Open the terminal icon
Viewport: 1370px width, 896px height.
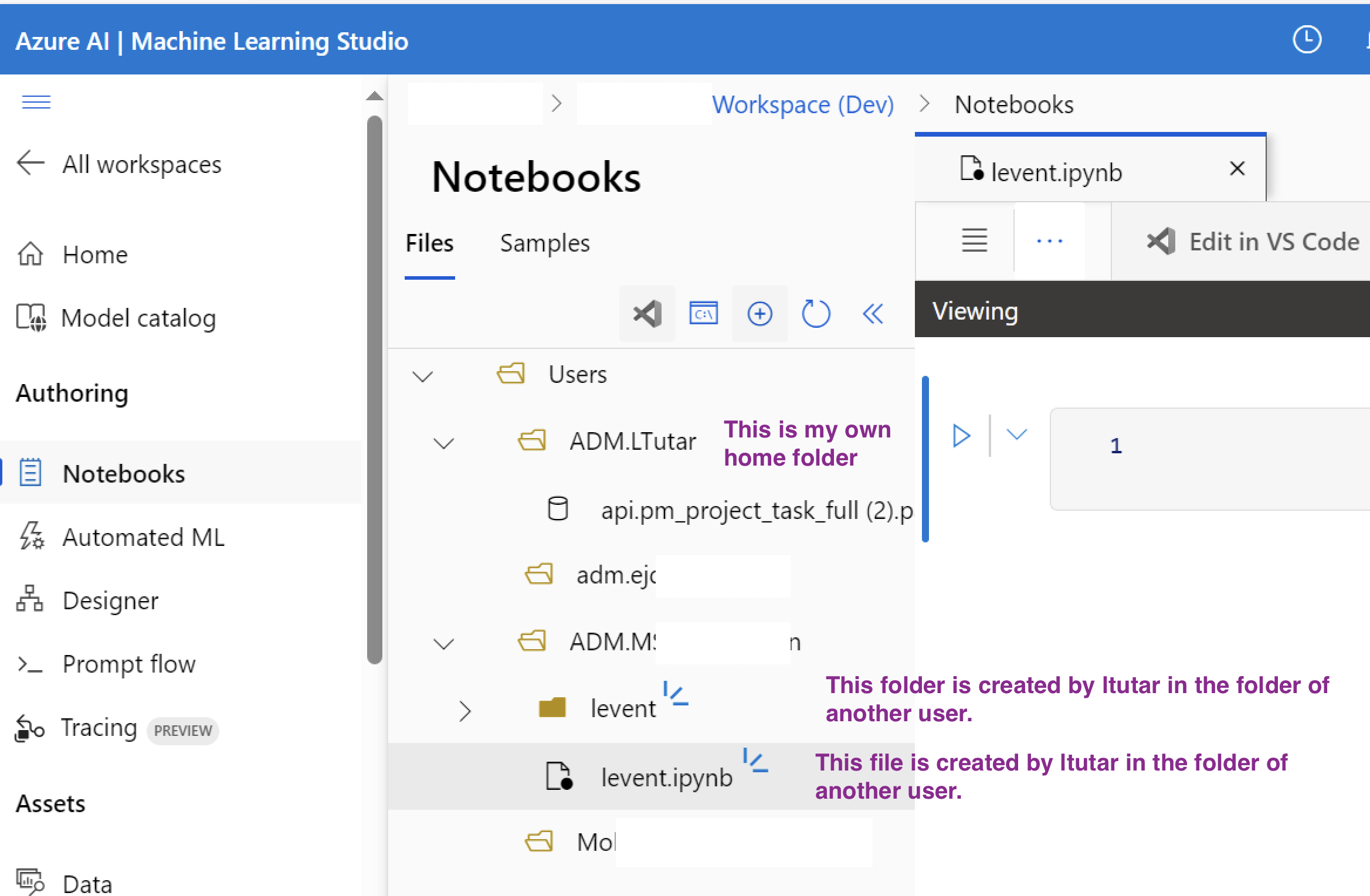tap(703, 314)
